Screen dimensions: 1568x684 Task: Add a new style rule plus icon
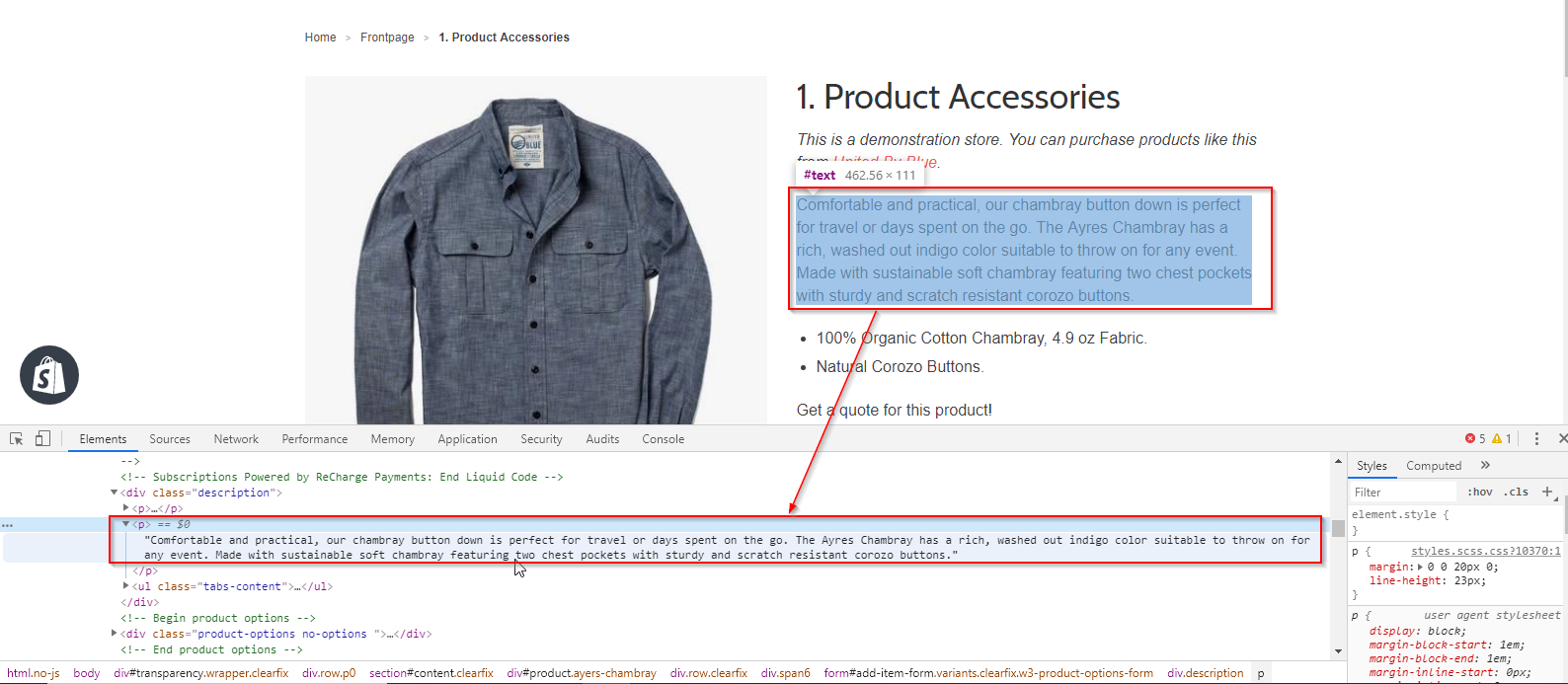click(1547, 492)
